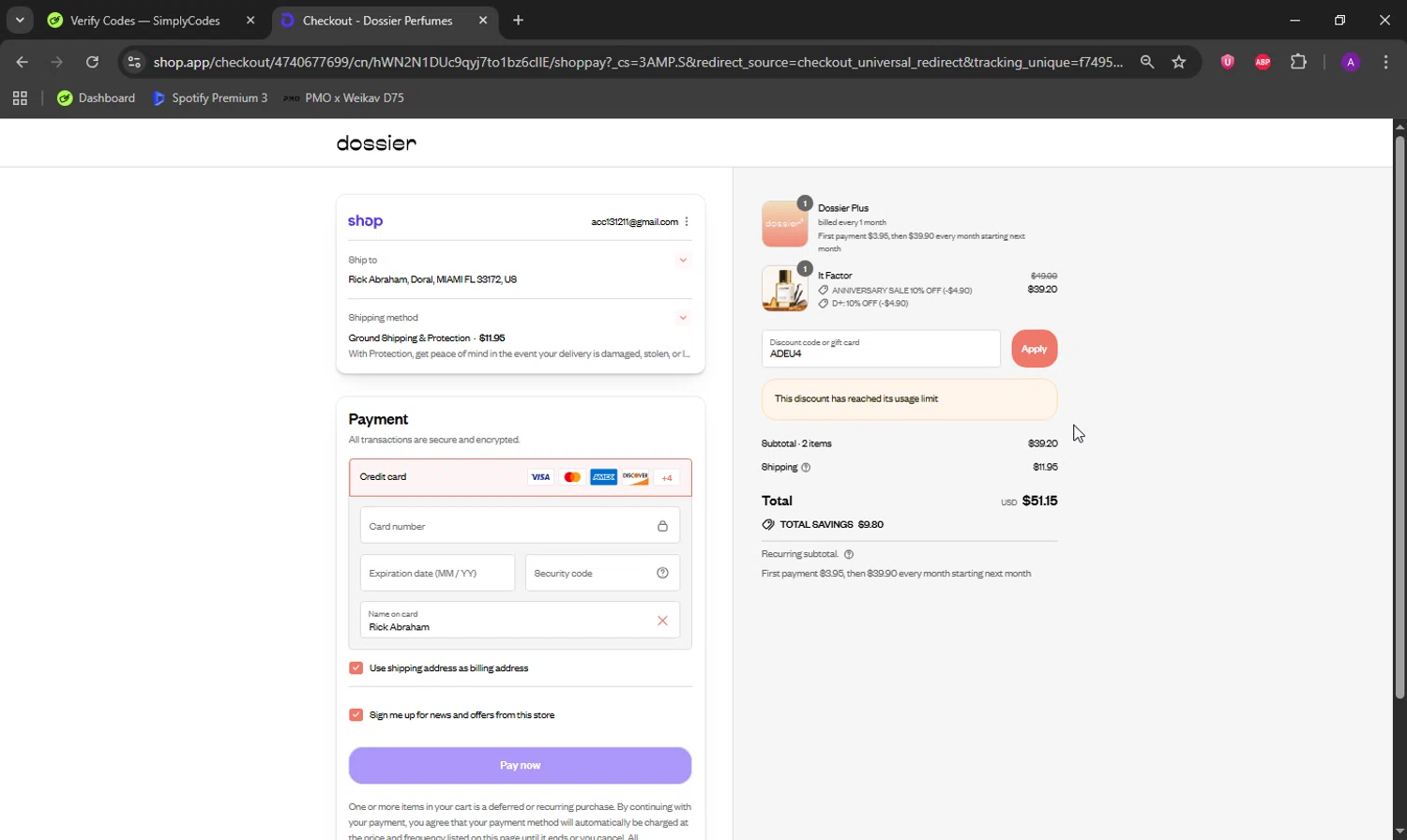Click the Discount code or gift card field

click(x=881, y=349)
